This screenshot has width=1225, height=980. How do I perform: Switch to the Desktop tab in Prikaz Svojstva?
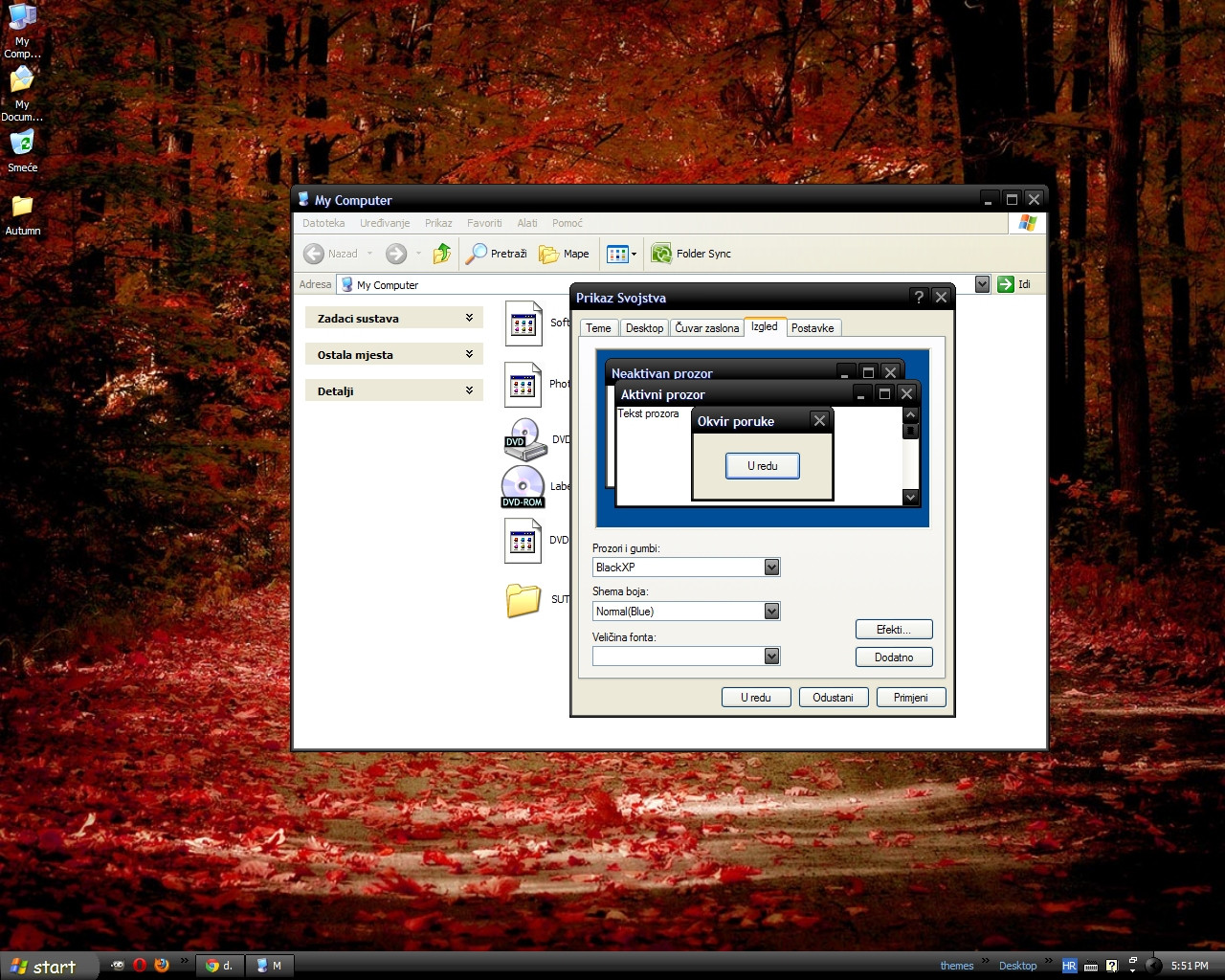(644, 328)
